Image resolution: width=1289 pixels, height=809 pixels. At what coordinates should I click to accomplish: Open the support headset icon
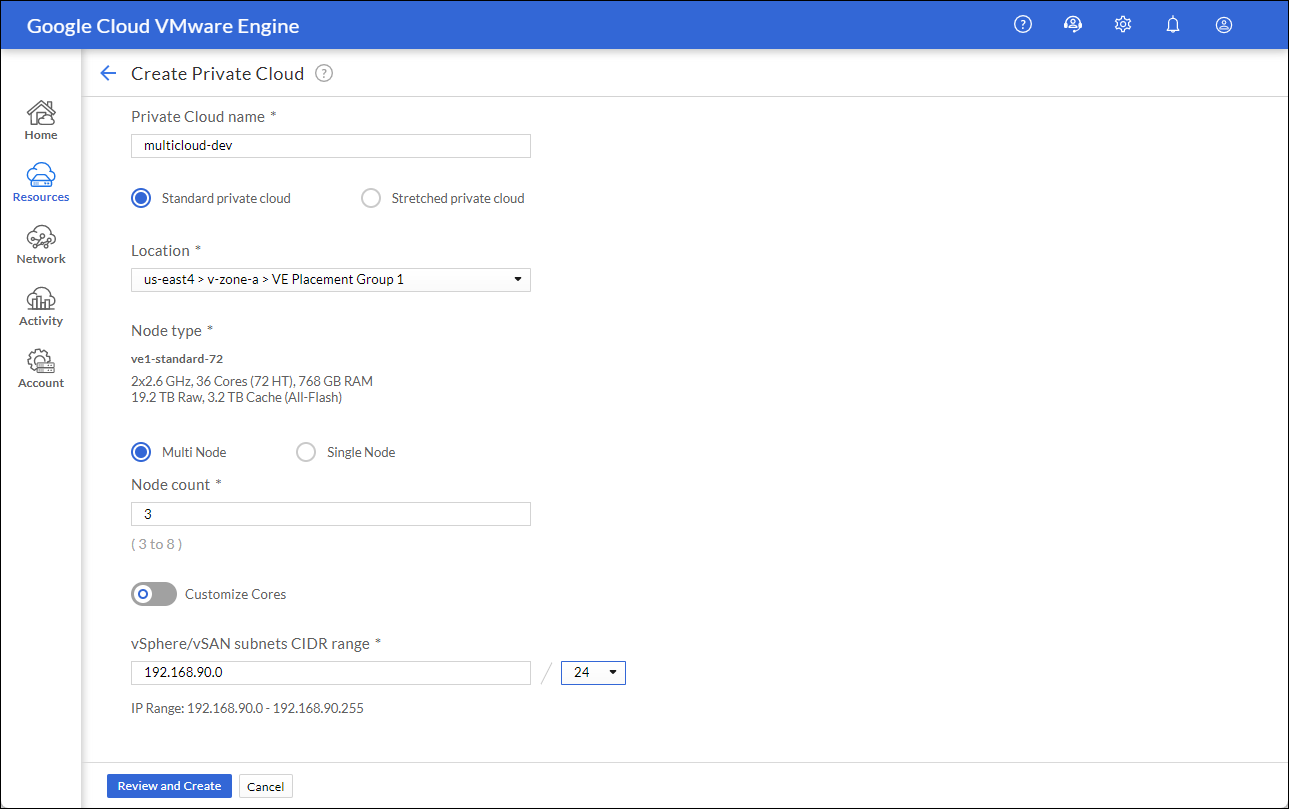click(1073, 25)
